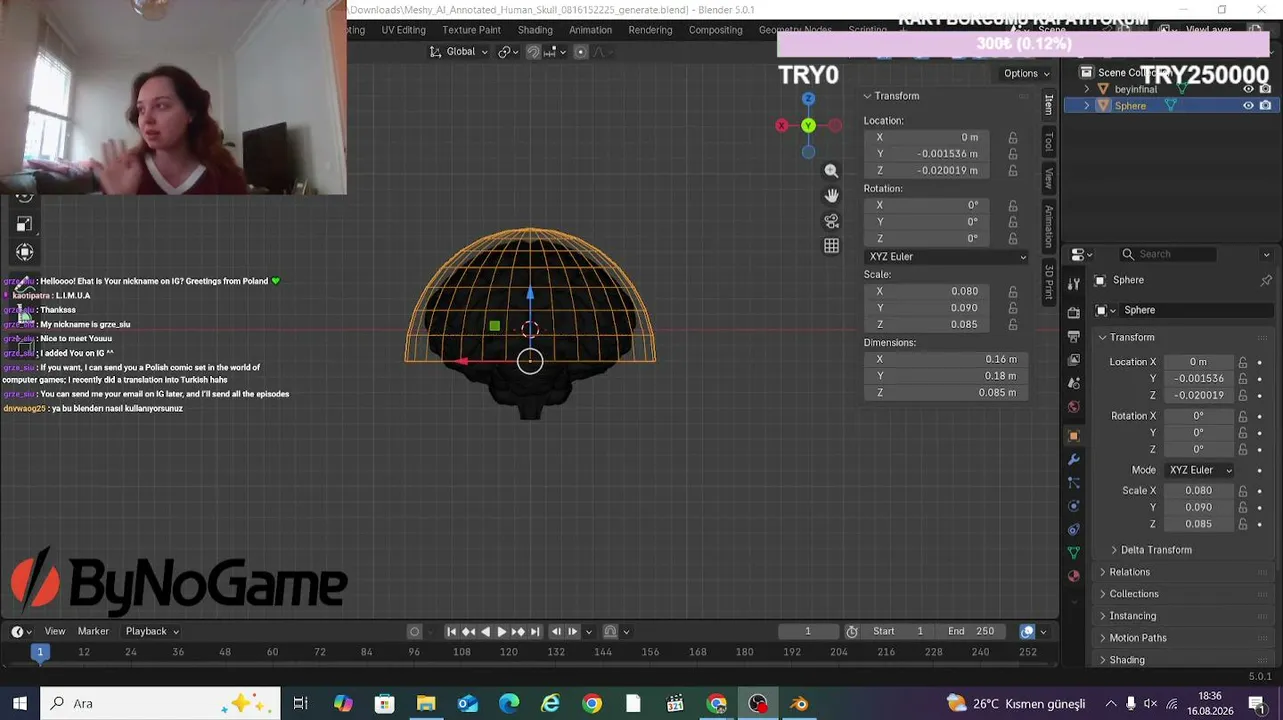Open the View Layer properties tab icon
Viewport: 1283px width, 720px height.
[1074, 360]
